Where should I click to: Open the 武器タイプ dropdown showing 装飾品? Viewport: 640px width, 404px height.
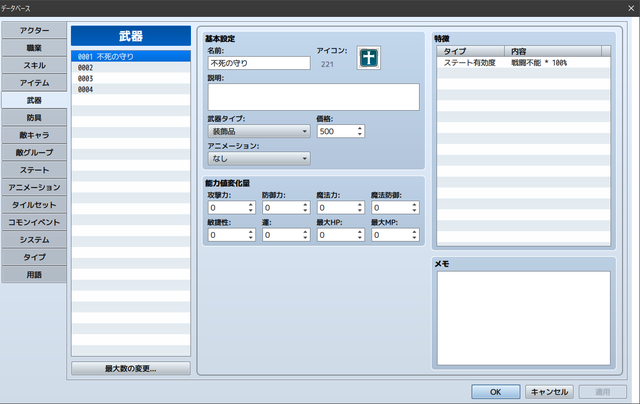click(259, 131)
